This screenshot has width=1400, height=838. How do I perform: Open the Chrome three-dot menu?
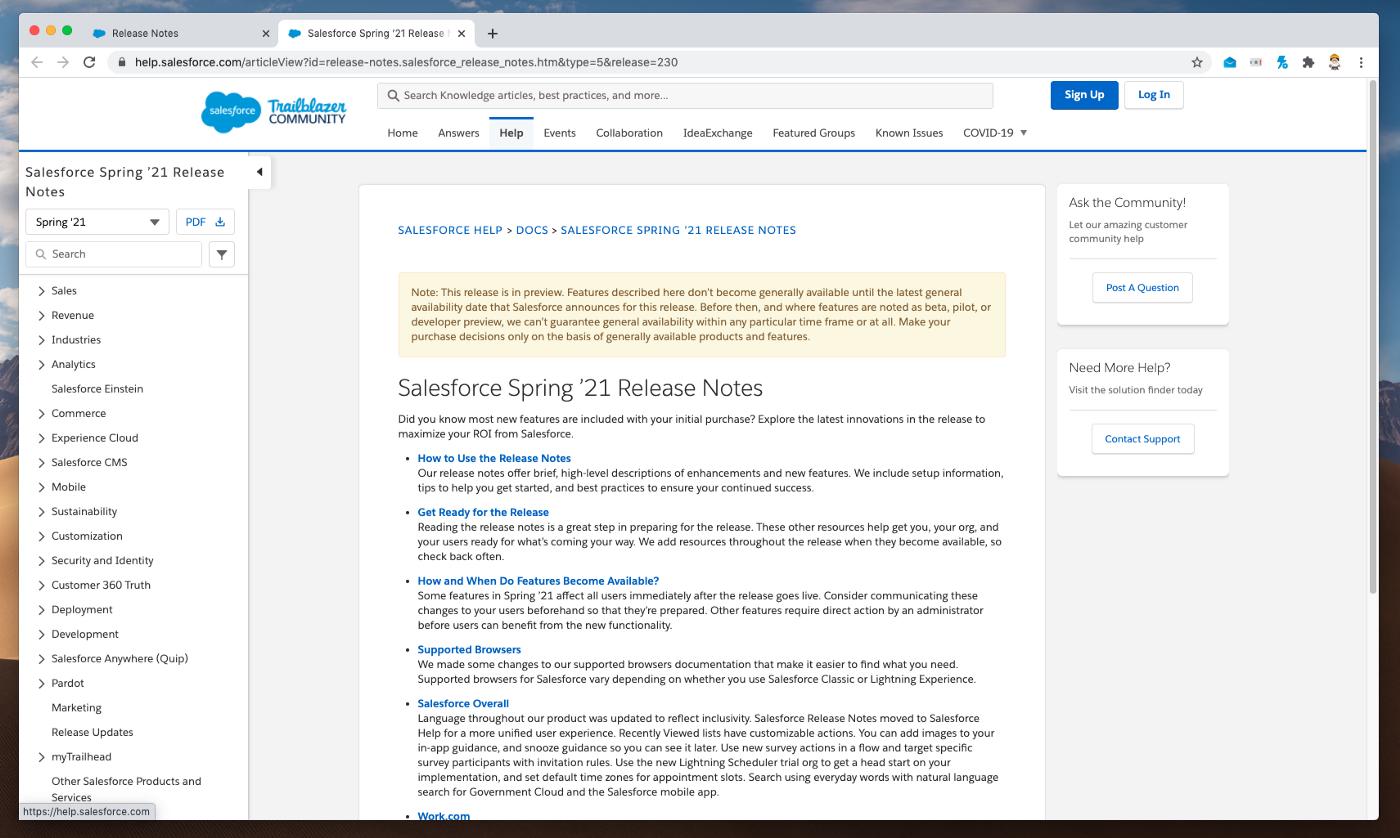tap(1361, 62)
